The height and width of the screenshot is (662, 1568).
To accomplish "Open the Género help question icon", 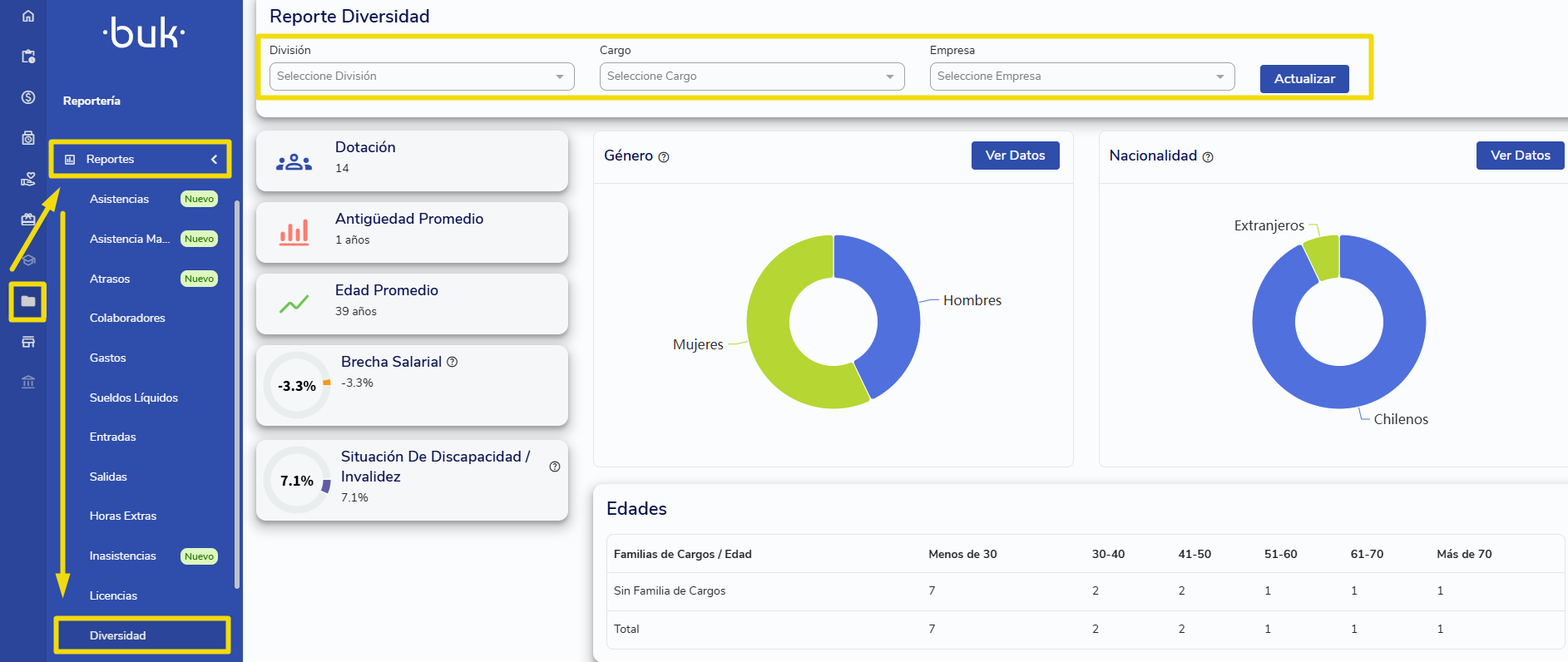I will point(664,157).
